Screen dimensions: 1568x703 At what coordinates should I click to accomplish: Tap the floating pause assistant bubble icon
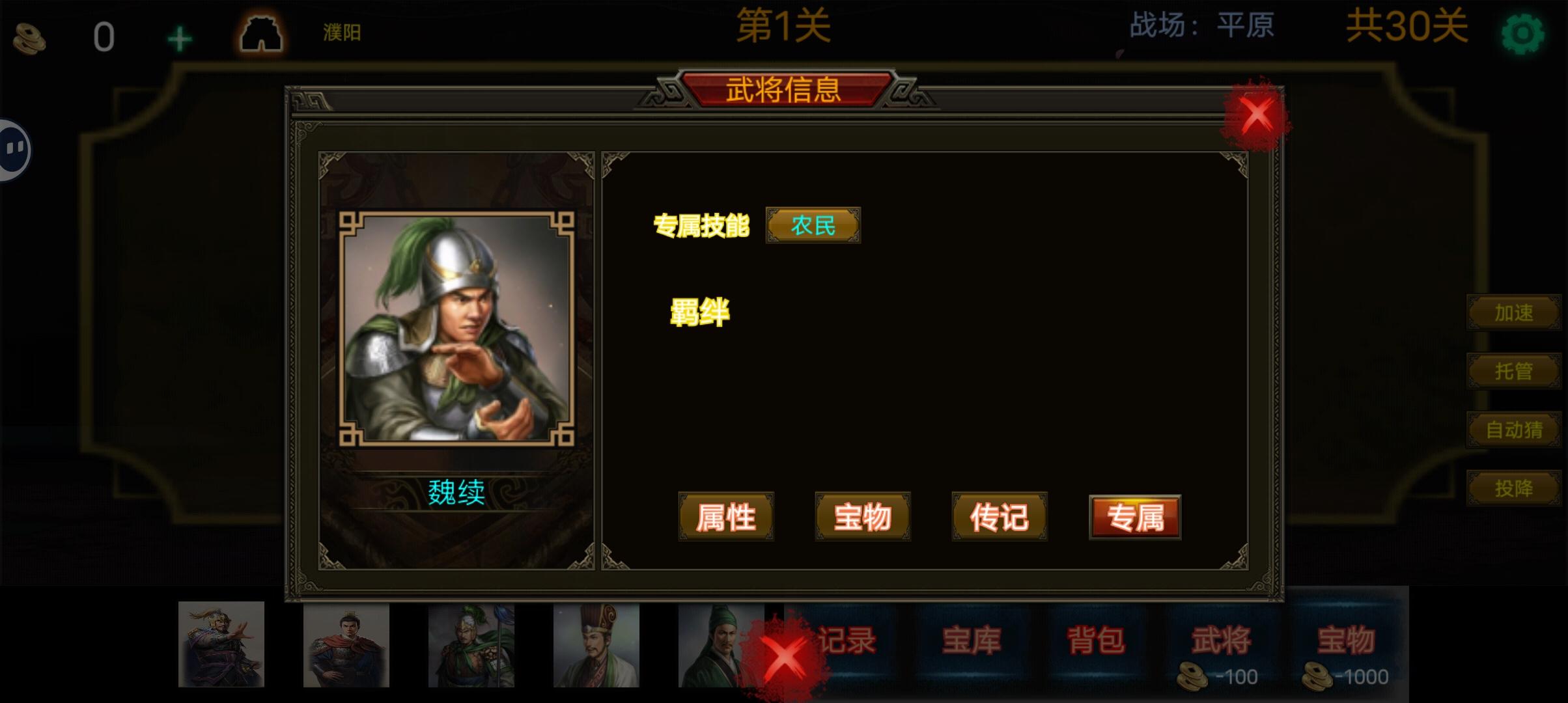click(13, 150)
